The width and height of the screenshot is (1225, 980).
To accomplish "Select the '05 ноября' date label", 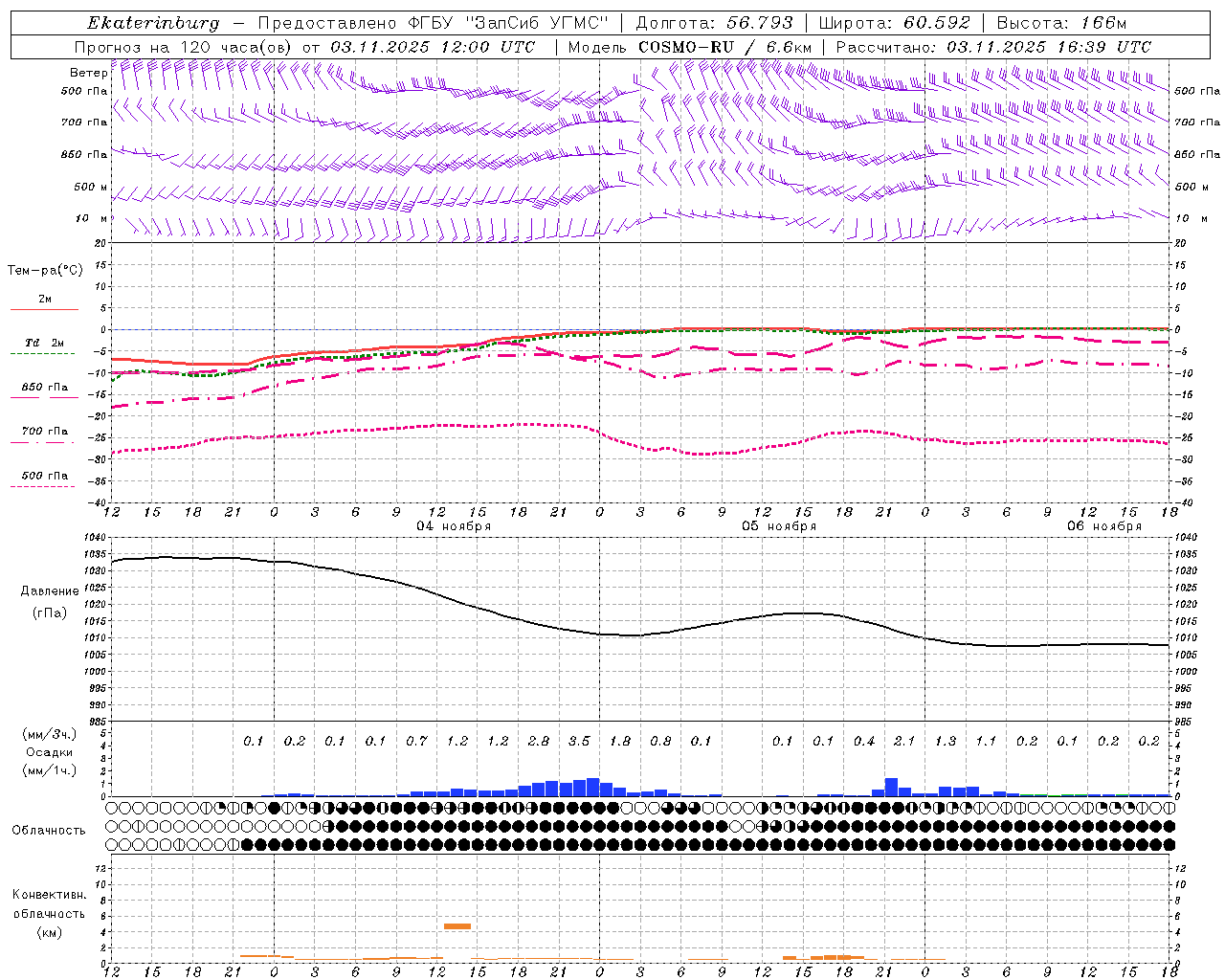I will [779, 526].
